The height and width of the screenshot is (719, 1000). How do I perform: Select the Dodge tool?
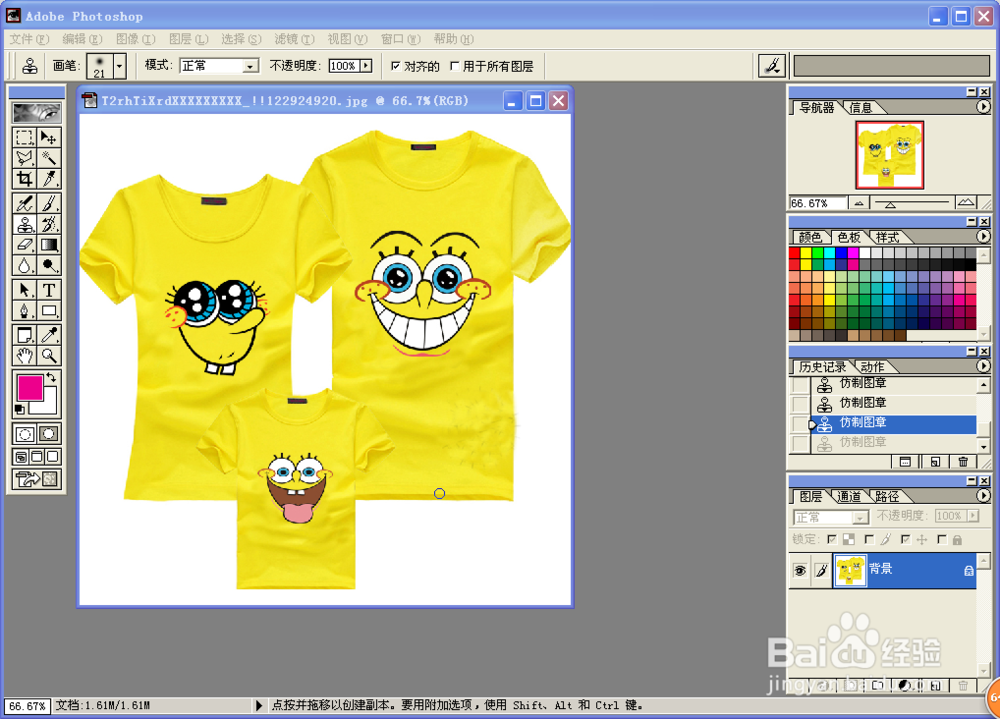[48, 265]
